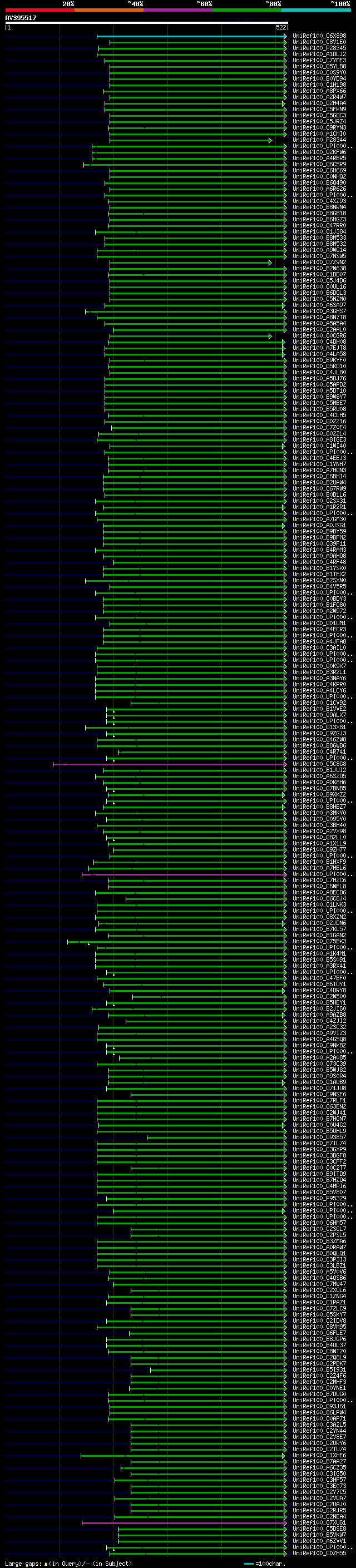Click hit label UniRef100_Q9ALX7
356x1568 pixels.
tap(319, 715)
